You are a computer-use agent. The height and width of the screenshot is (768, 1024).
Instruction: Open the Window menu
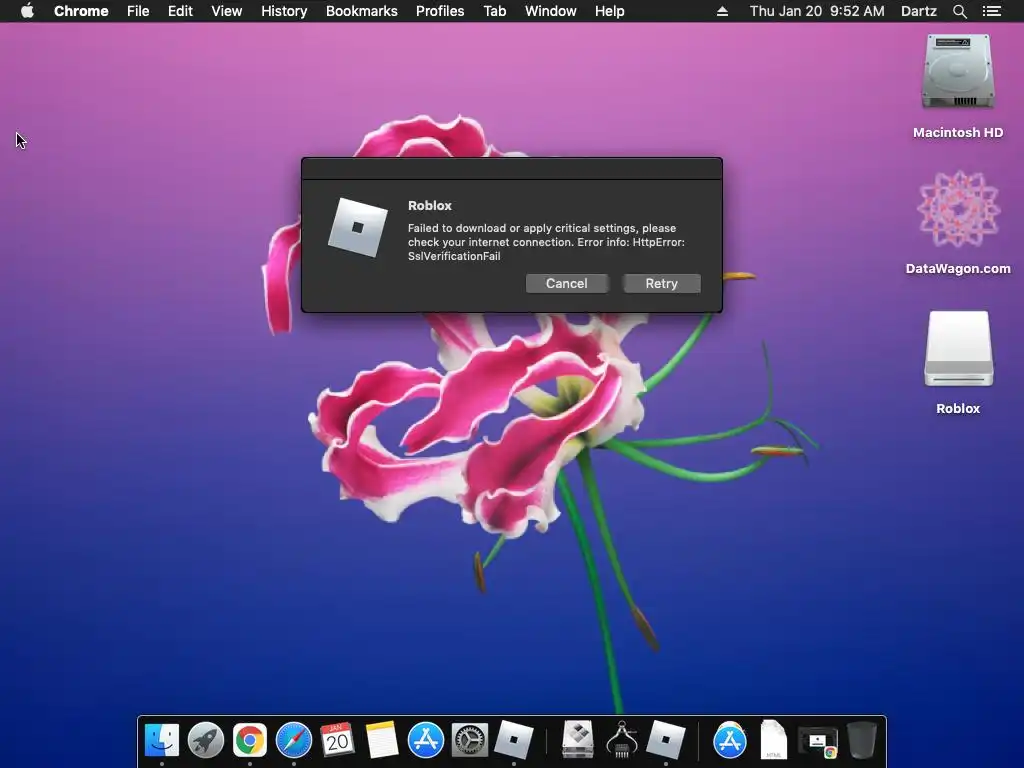[x=551, y=11]
